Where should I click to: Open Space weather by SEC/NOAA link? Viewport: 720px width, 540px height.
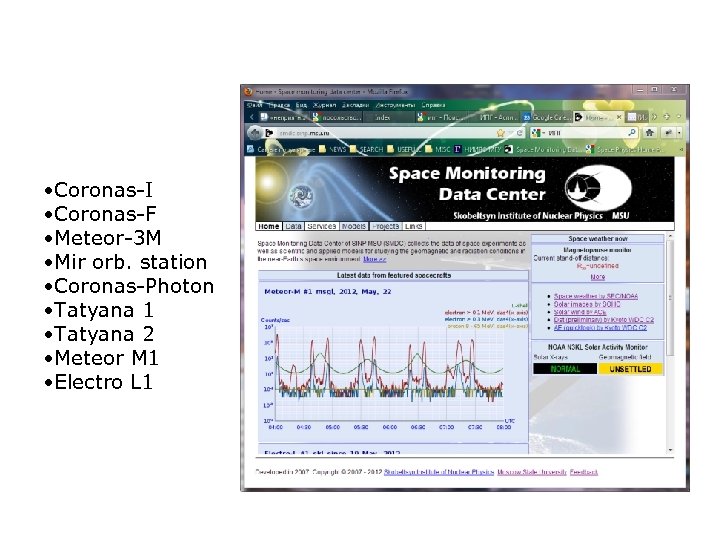(596, 297)
